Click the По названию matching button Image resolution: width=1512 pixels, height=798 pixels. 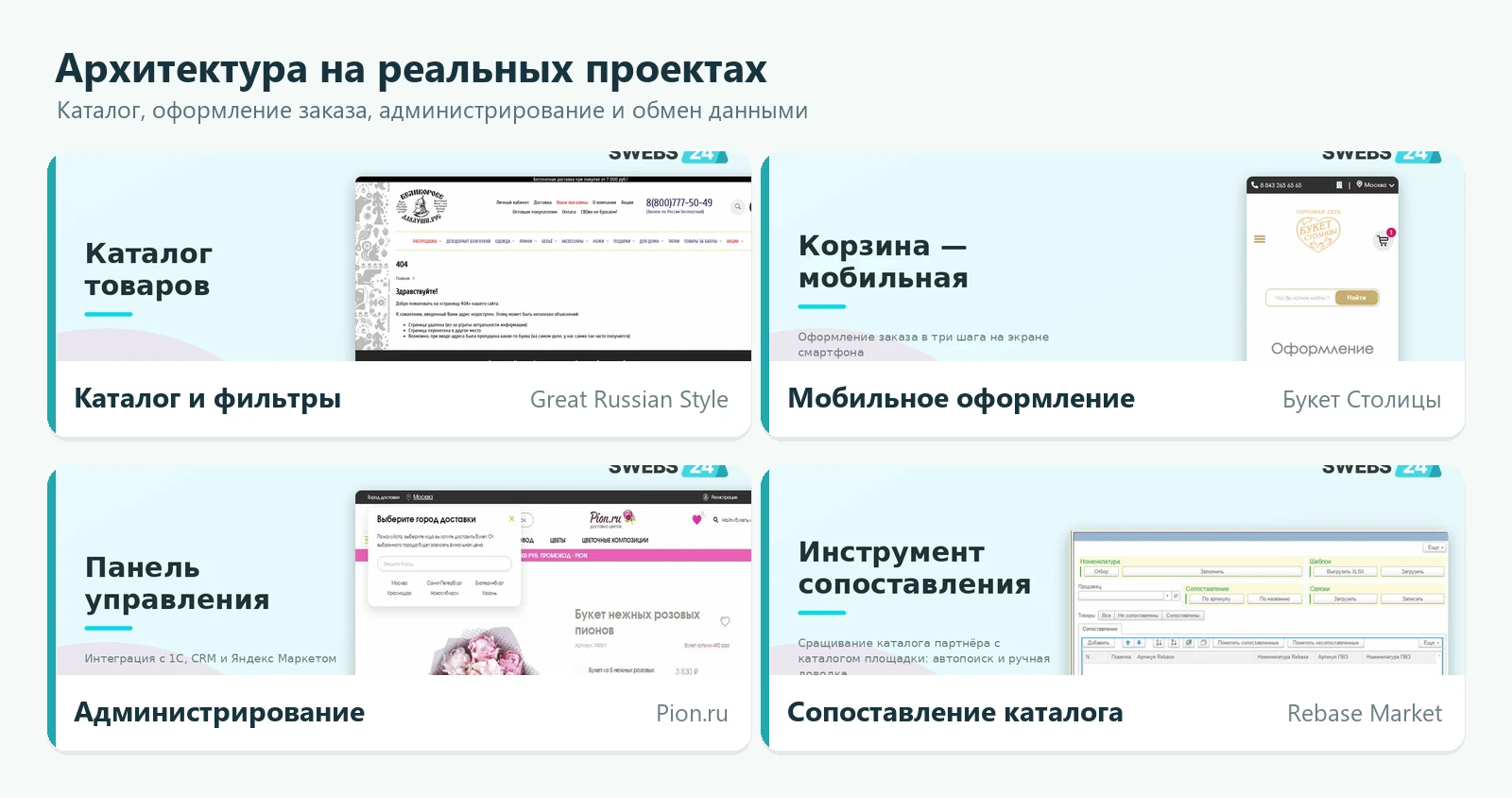point(1275,598)
